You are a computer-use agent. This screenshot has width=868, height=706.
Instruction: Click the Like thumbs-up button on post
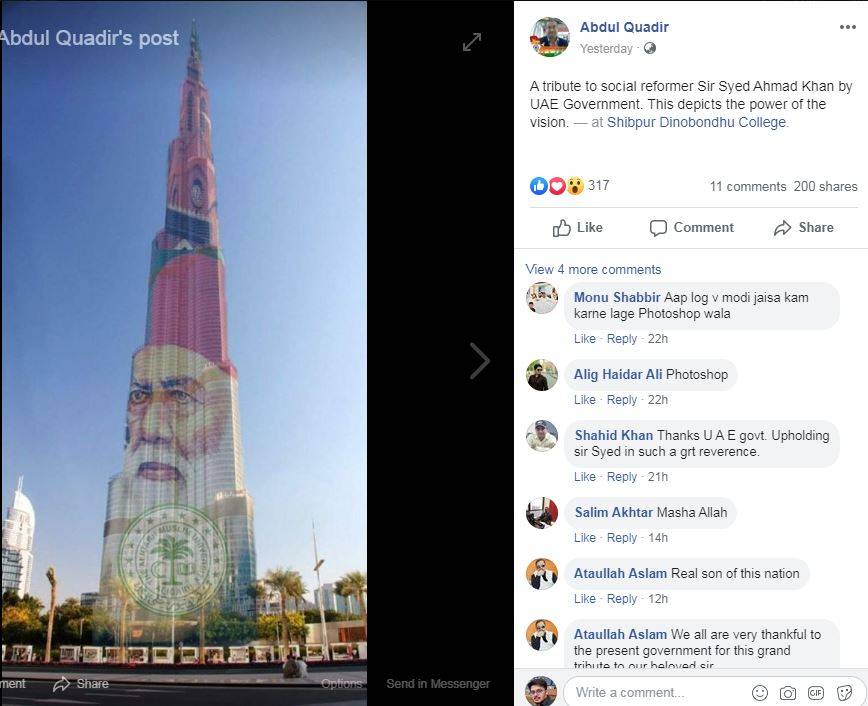point(578,228)
